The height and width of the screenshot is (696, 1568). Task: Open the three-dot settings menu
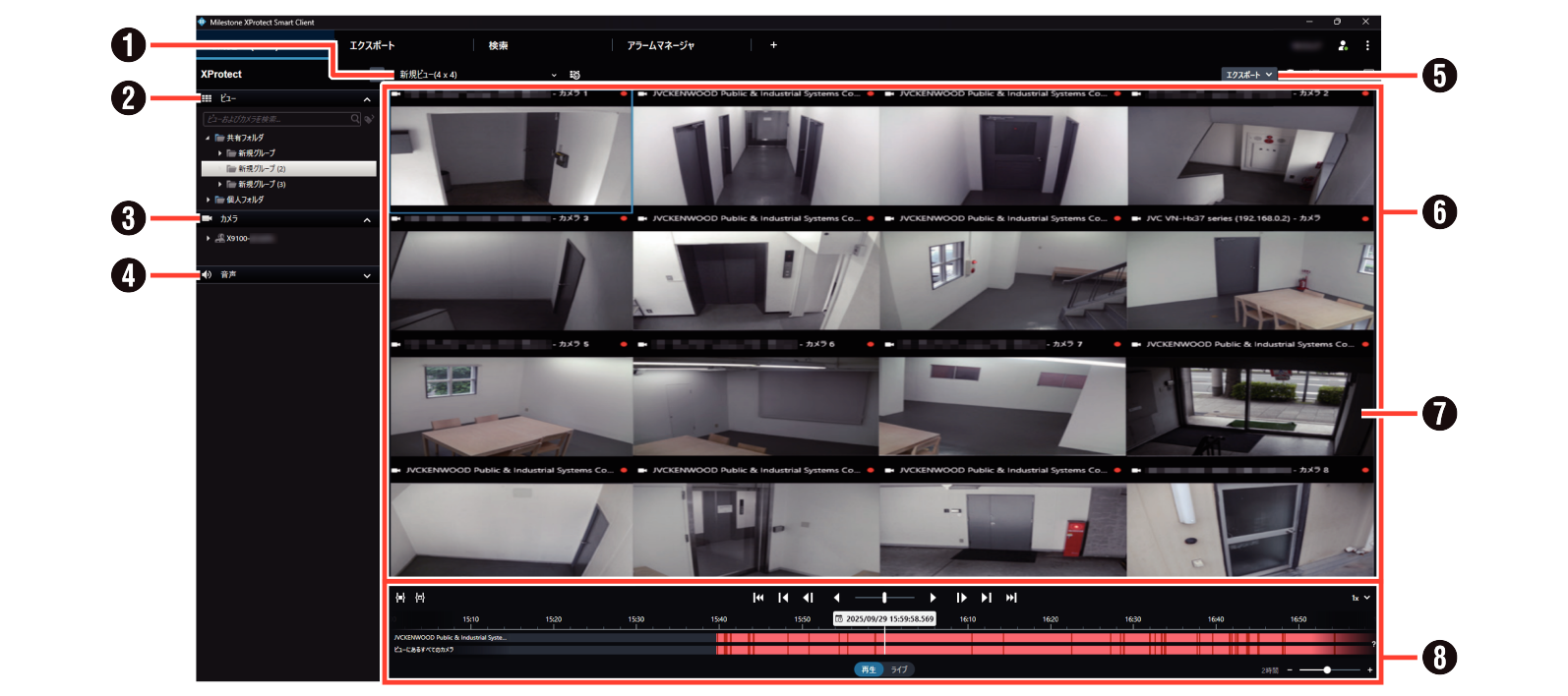point(1367,45)
